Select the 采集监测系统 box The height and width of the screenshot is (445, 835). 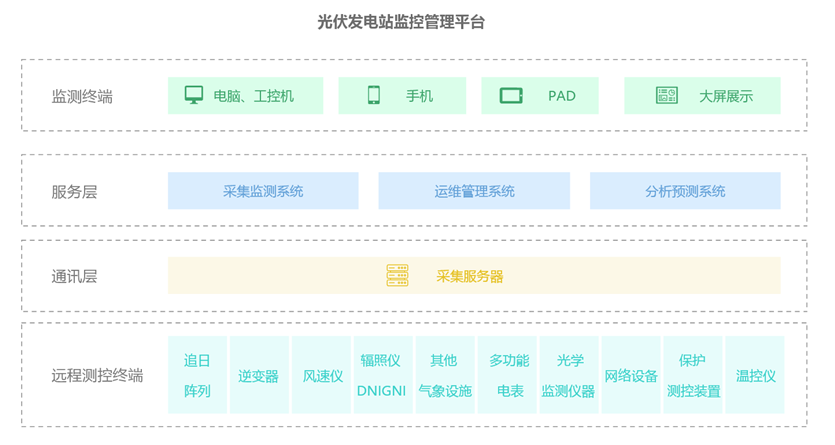tap(263, 191)
